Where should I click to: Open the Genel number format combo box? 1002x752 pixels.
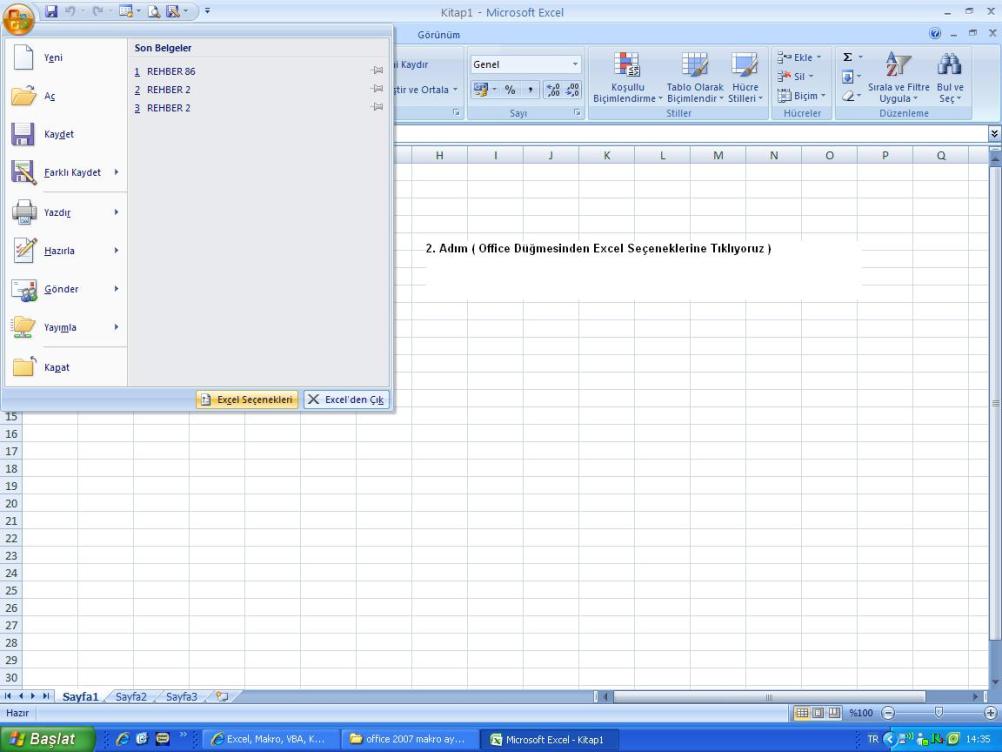pos(526,65)
